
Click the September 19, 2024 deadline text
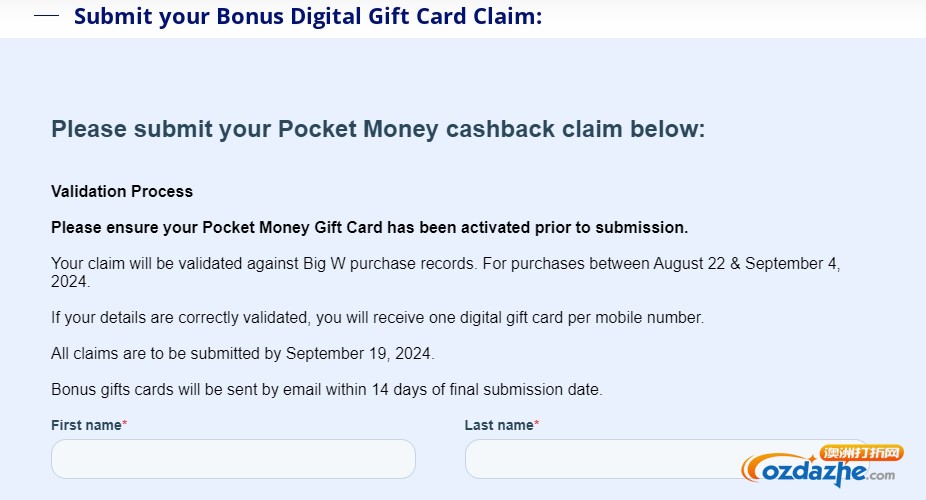tap(360, 354)
